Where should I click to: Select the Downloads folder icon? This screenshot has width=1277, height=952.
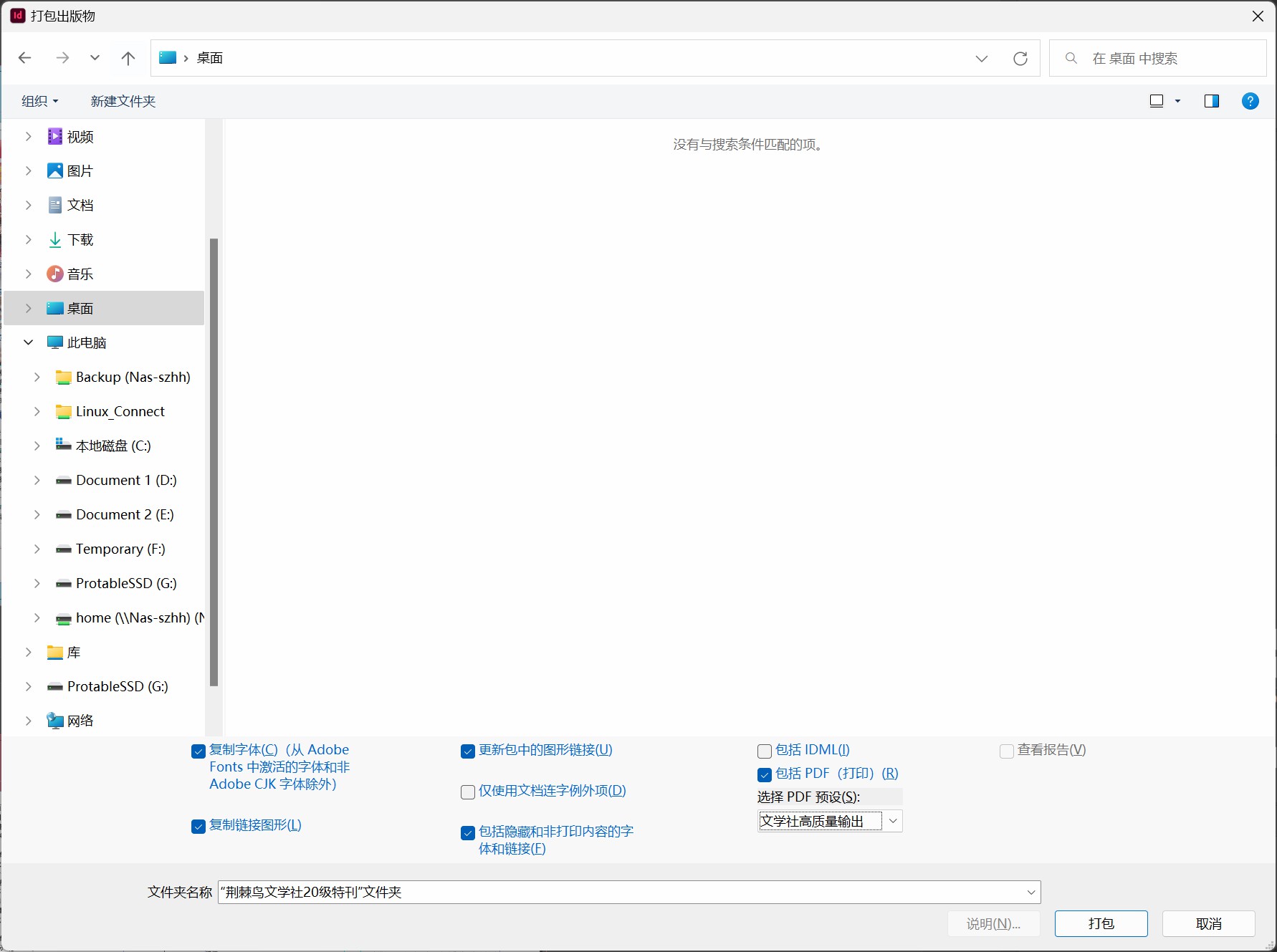55,240
